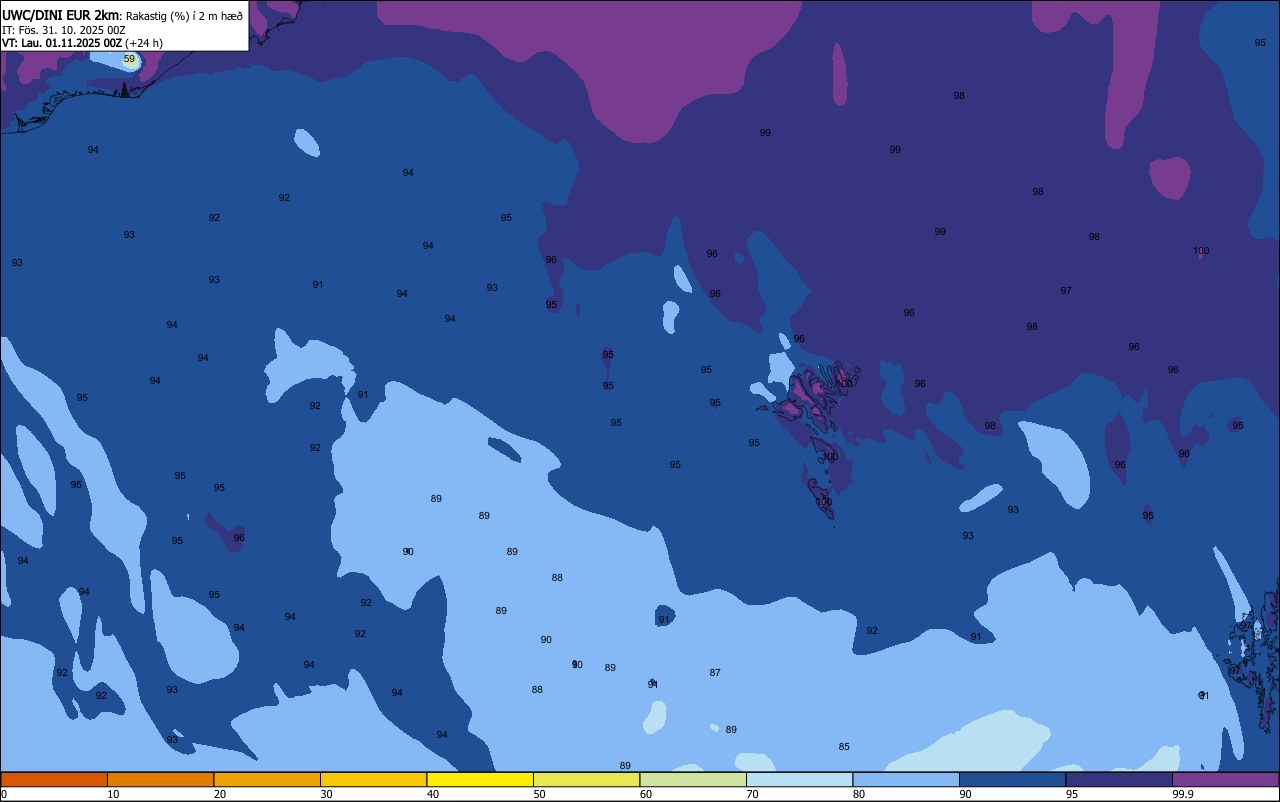The width and height of the screenshot is (1280, 802).
Task: Click the legend scale label 50
Action: [x=539, y=794]
